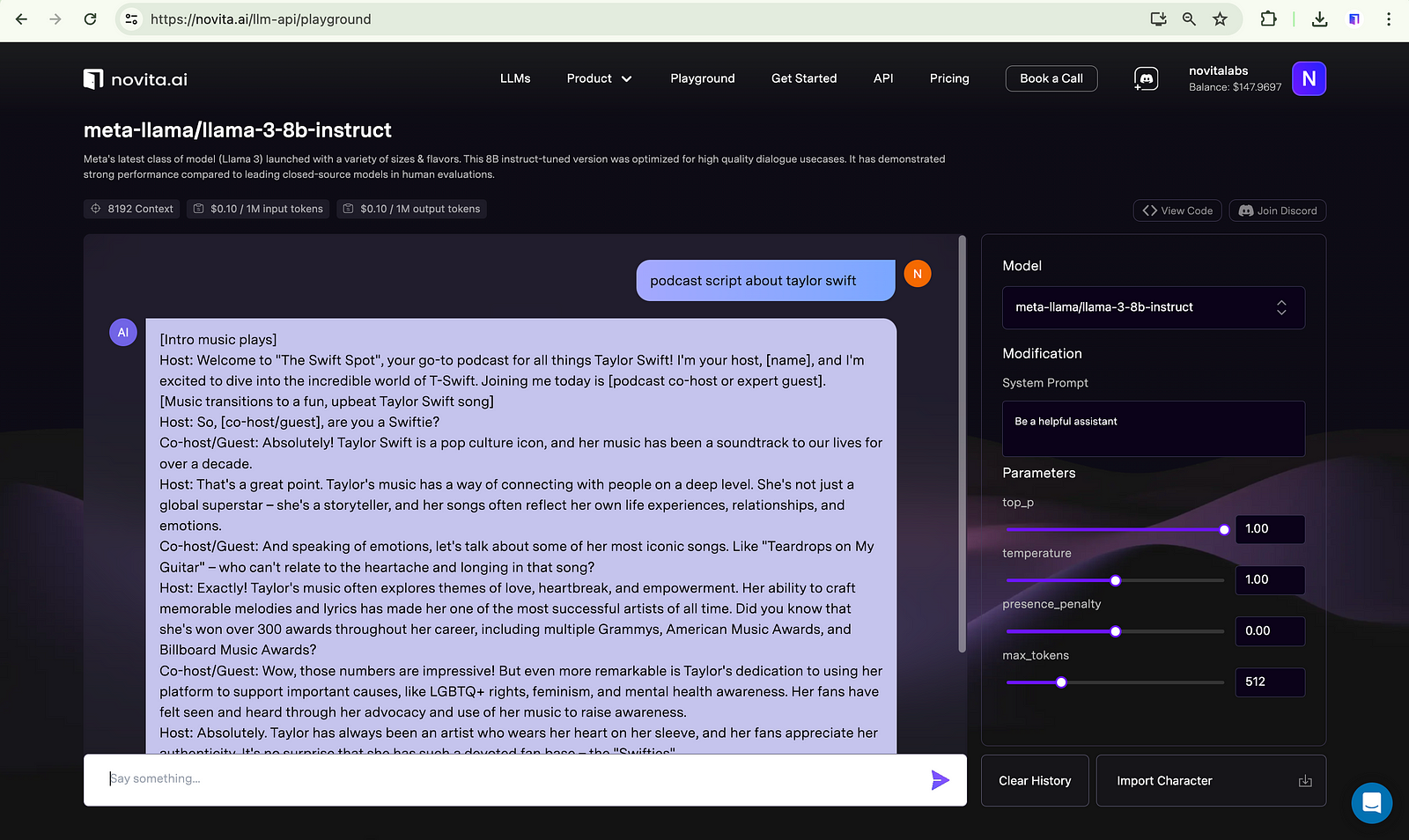Click the 'Modification' section heading
Viewport: 1409px width, 840px height.
pos(1042,353)
